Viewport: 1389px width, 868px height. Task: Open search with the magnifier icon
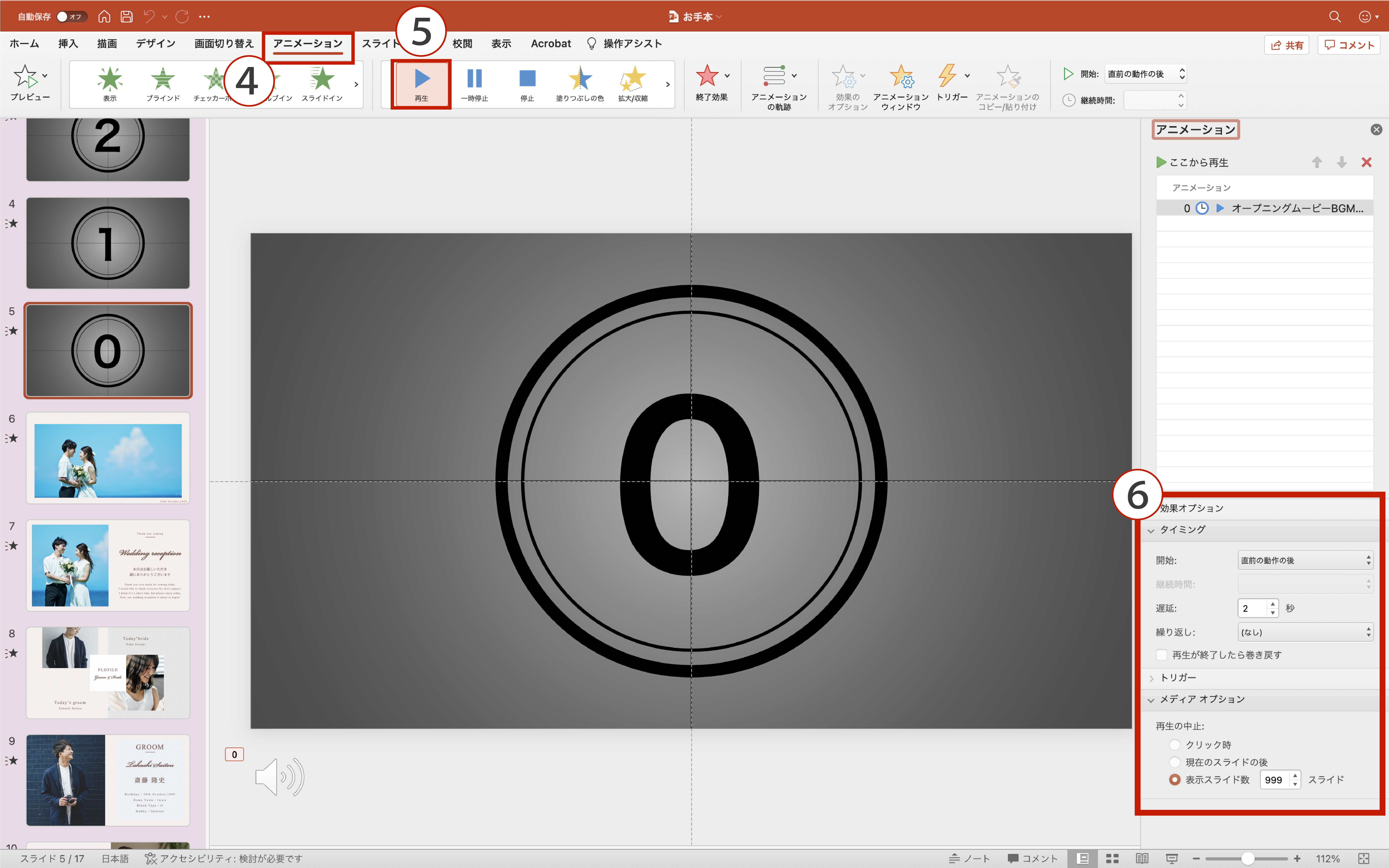pos(1335,17)
